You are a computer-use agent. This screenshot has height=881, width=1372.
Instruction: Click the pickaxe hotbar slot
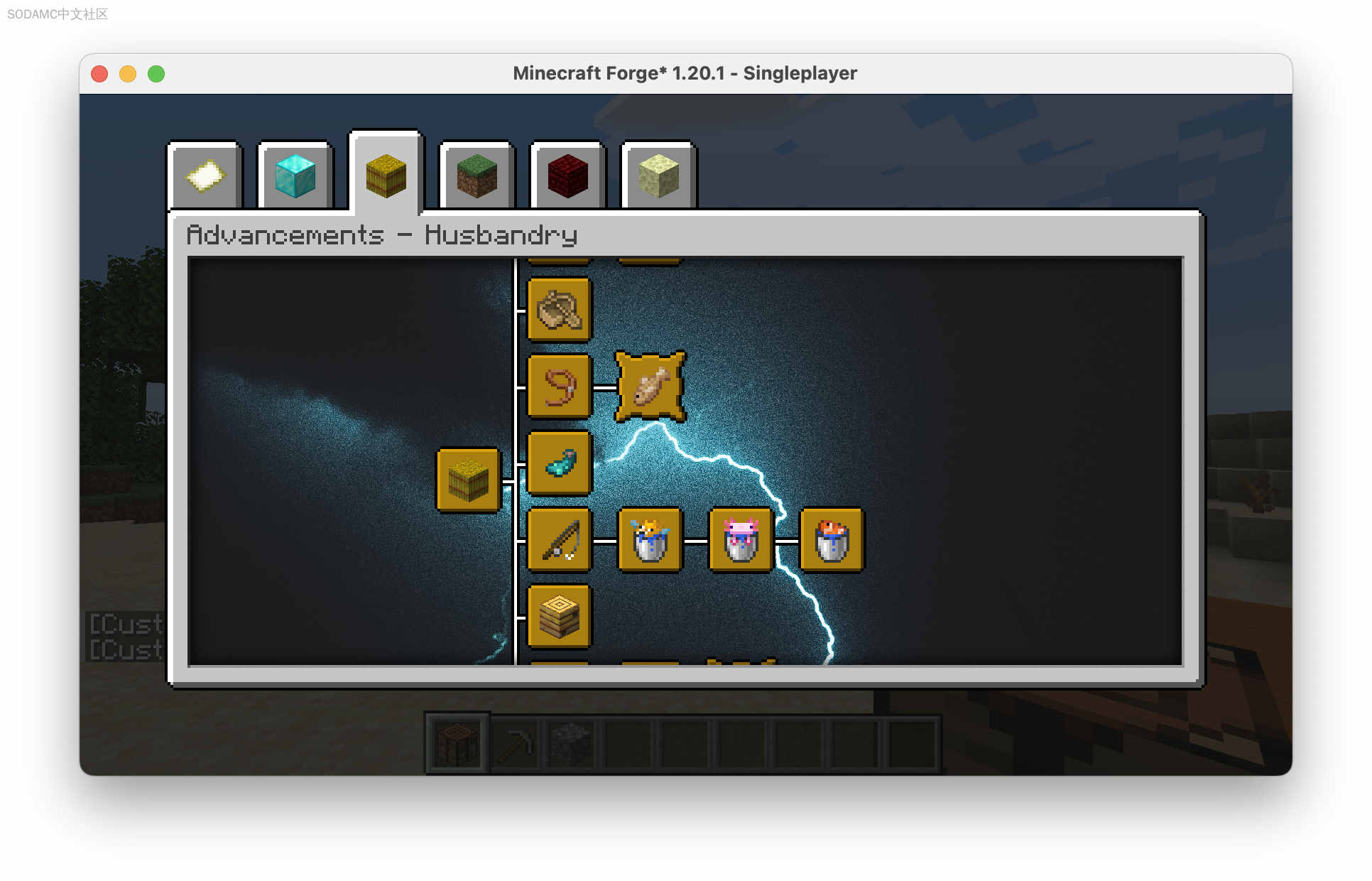[515, 743]
